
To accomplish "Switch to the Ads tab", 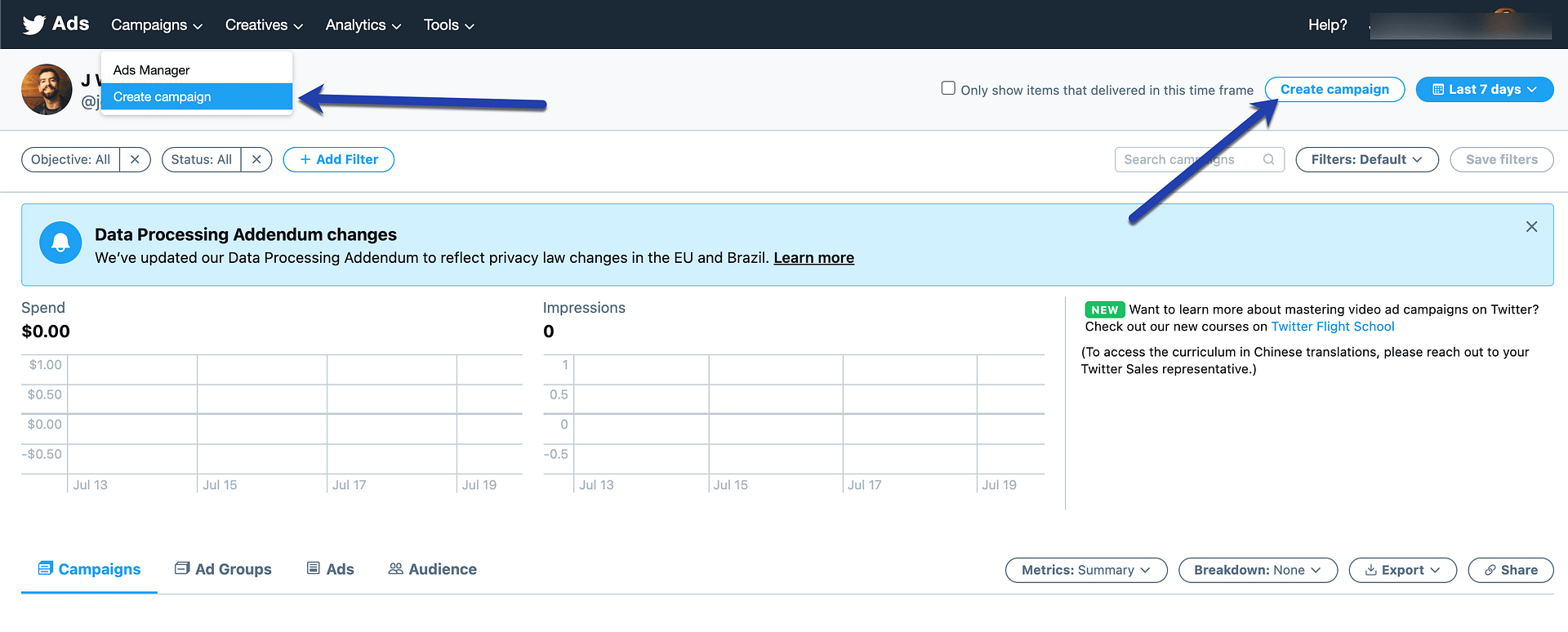I will click(330, 569).
